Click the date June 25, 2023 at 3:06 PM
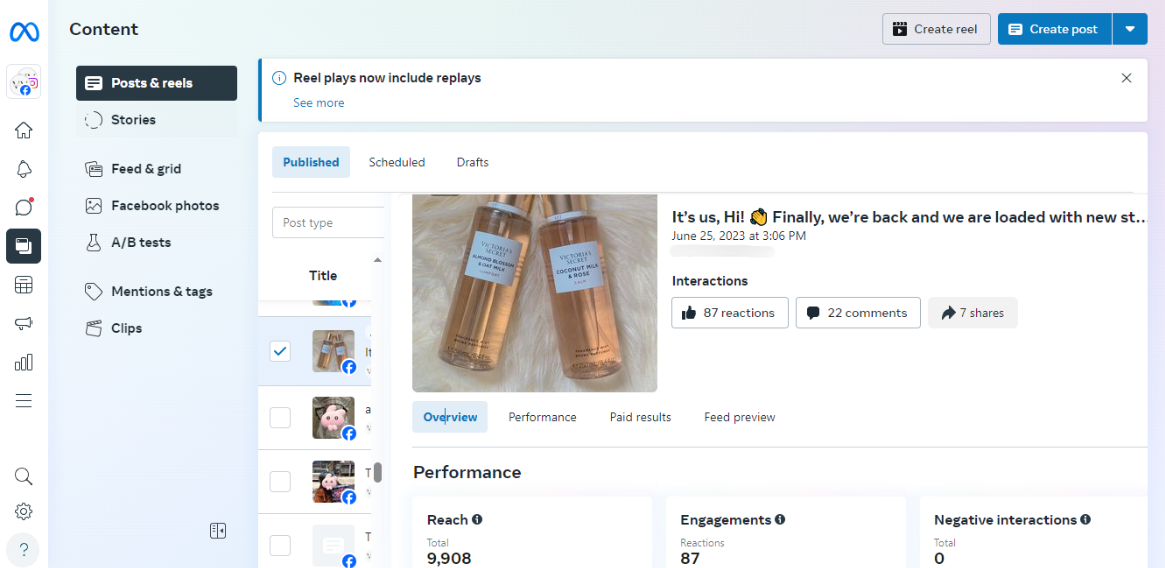This screenshot has width=1165, height=568. 739,236
